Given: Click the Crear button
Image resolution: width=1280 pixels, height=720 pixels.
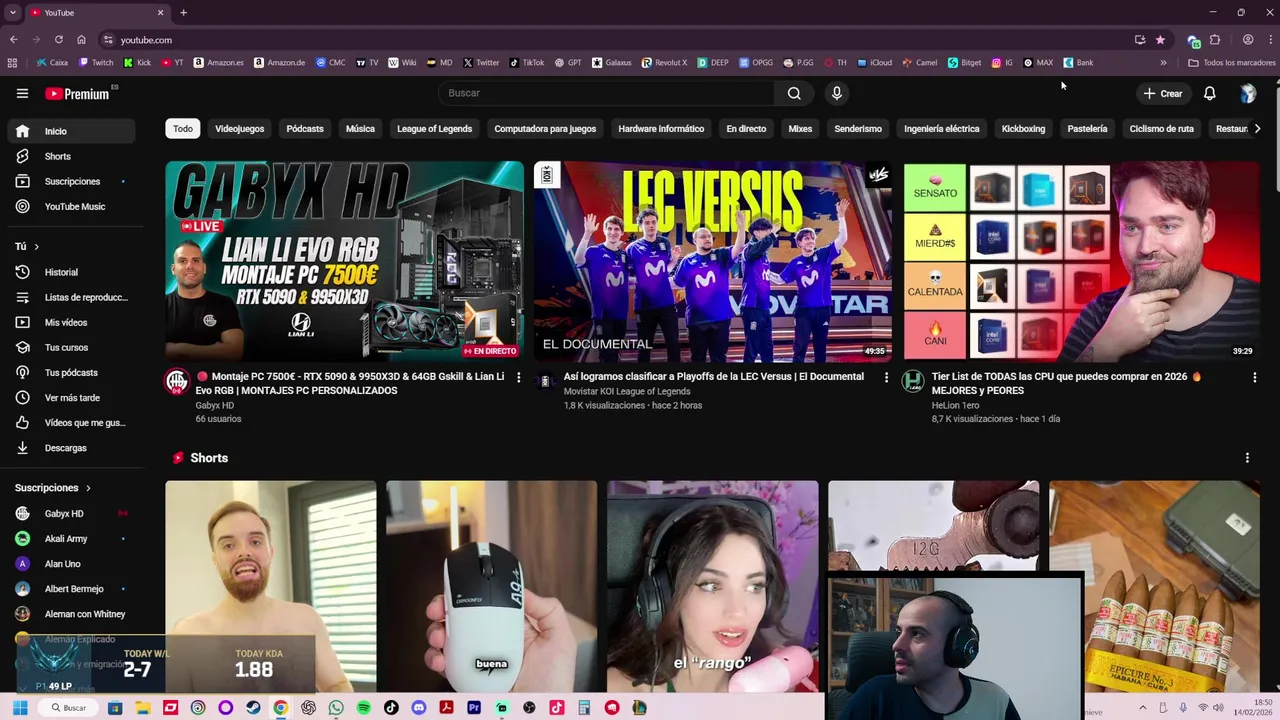Looking at the screenshot, I should tap(1163, 93).
